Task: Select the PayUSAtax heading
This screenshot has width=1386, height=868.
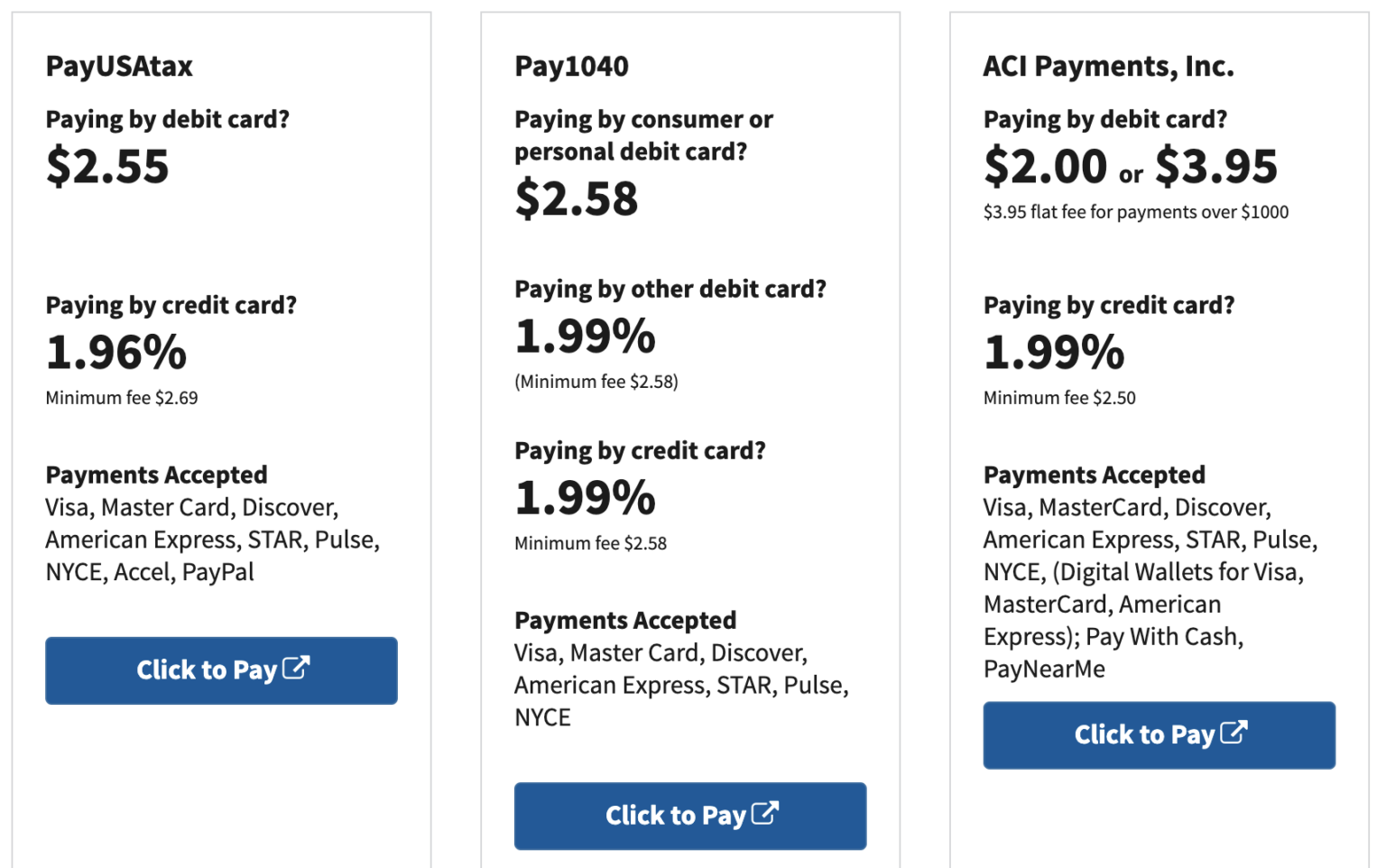Action: click(x=119, y=65)
